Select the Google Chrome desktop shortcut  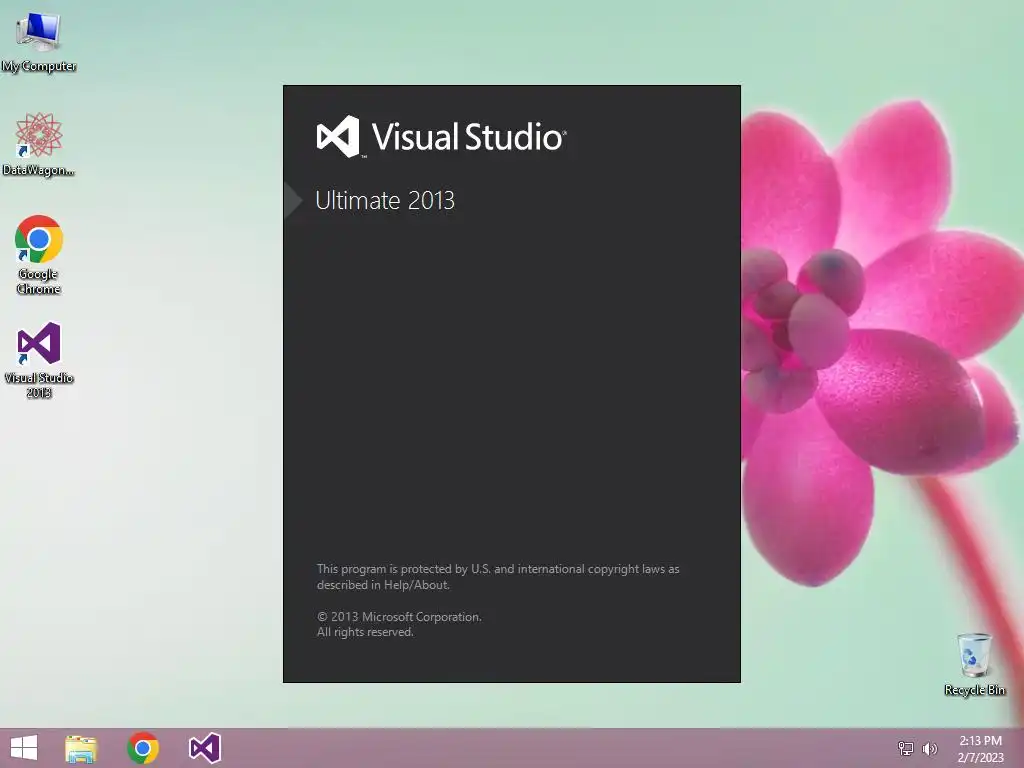[39, 255]
